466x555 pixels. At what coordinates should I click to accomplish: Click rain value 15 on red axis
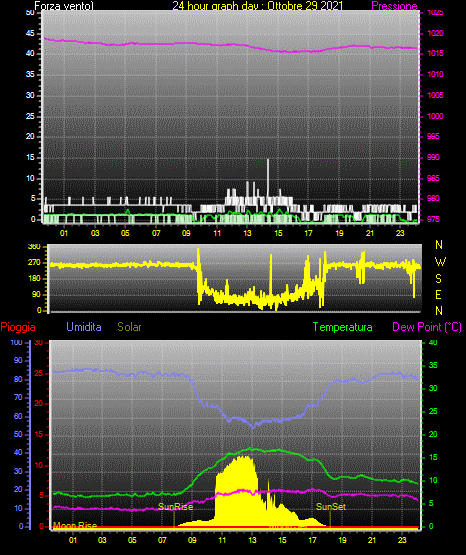pos(39,434)
